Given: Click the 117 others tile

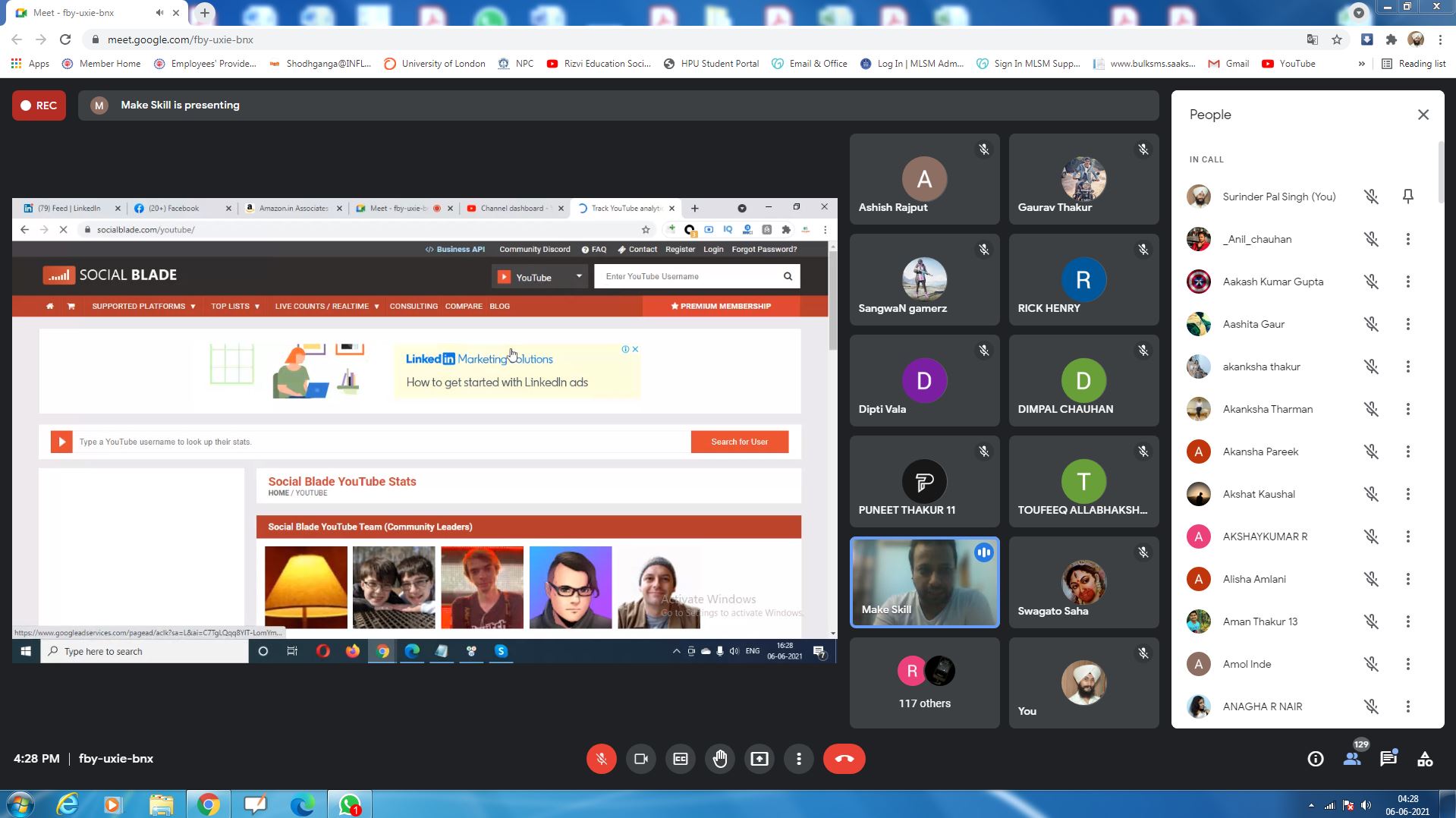Looking at the screenshot, I should tap(924, 683).
